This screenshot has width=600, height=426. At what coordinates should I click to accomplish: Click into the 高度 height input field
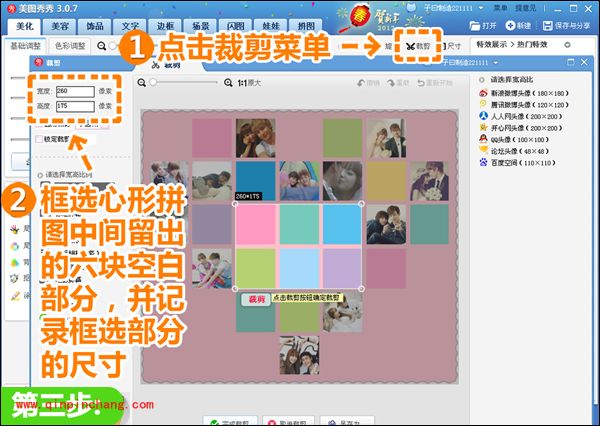[x=75, y=106]
